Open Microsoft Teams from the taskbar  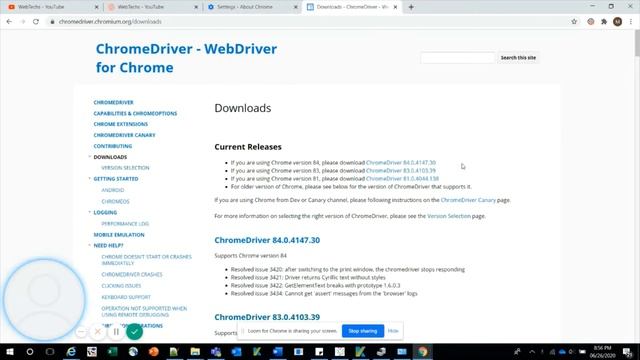coord(216,352)
